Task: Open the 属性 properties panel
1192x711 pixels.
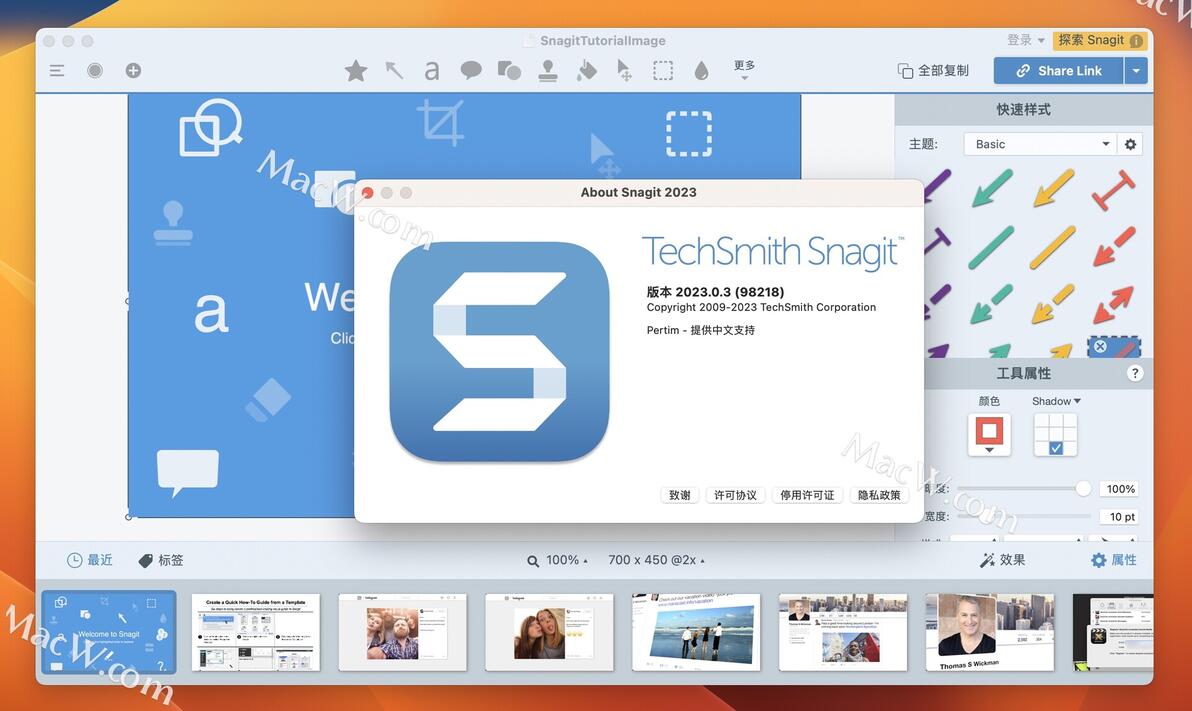Action: (1114, 560)
